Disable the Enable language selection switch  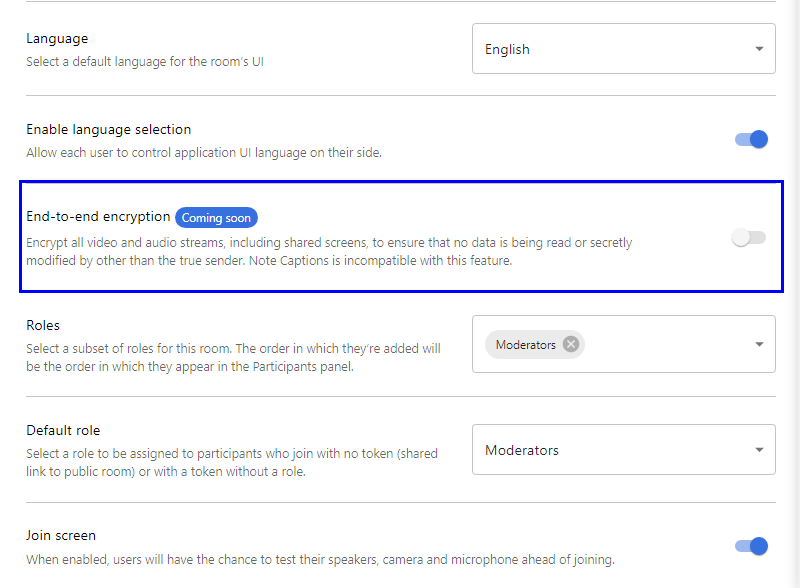tap(751, 139)
